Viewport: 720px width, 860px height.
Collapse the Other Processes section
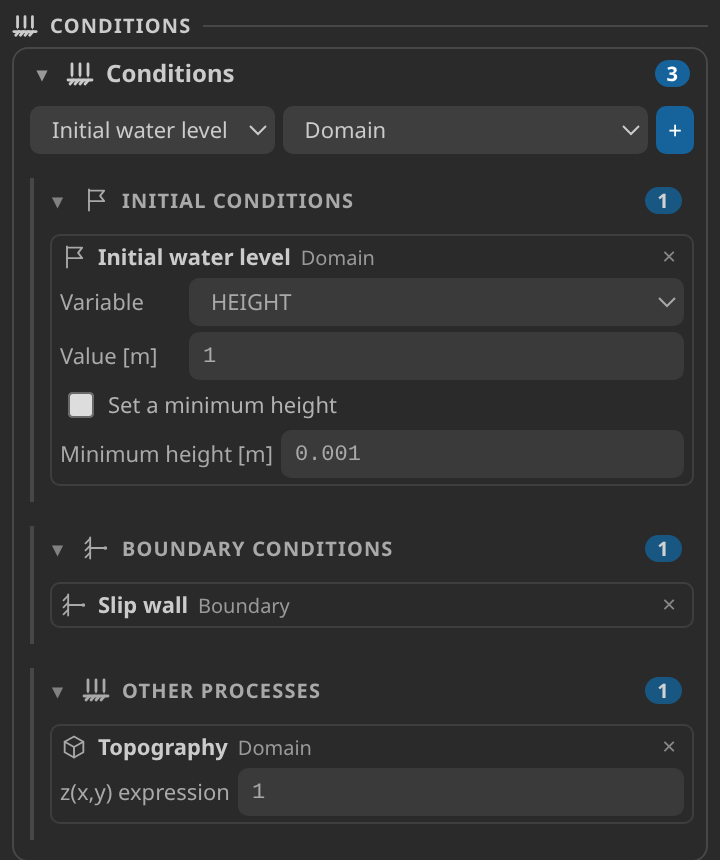(x=58, y=692)
